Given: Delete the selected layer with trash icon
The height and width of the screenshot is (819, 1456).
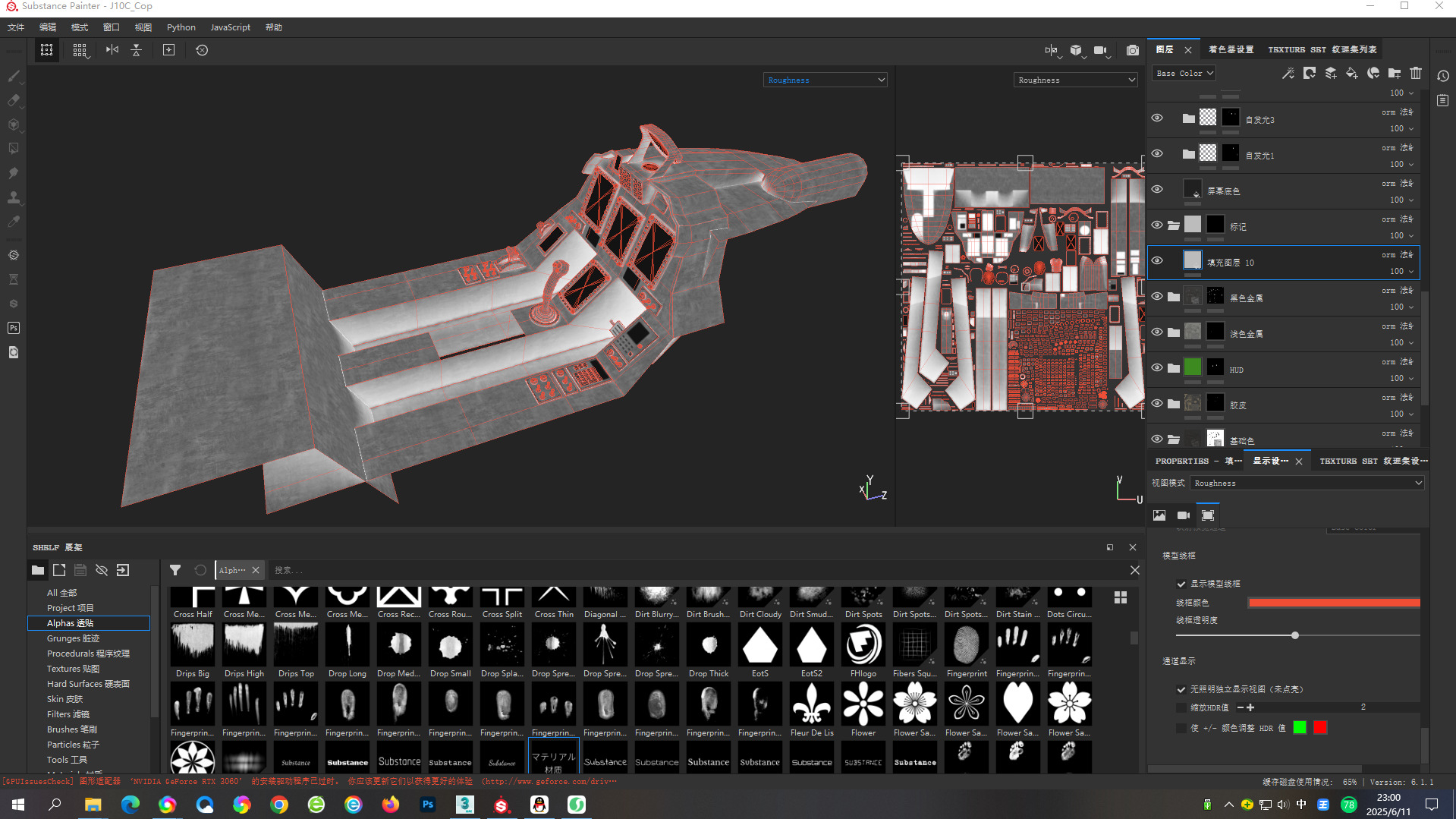Looking at the screenshot, I should pyautogui.click(x=1416, y=74).
